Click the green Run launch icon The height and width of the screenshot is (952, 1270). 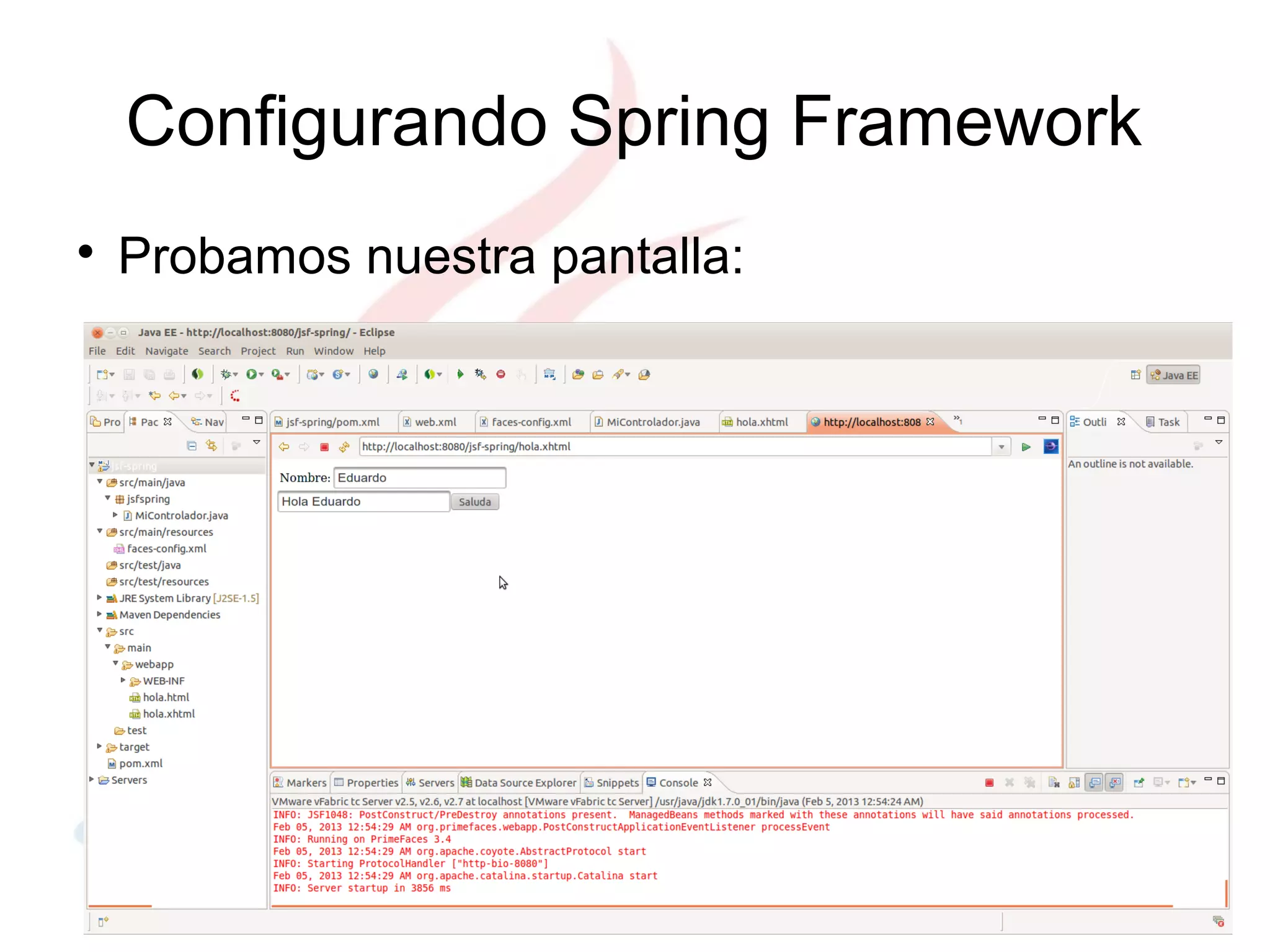[x=252, y=375]
